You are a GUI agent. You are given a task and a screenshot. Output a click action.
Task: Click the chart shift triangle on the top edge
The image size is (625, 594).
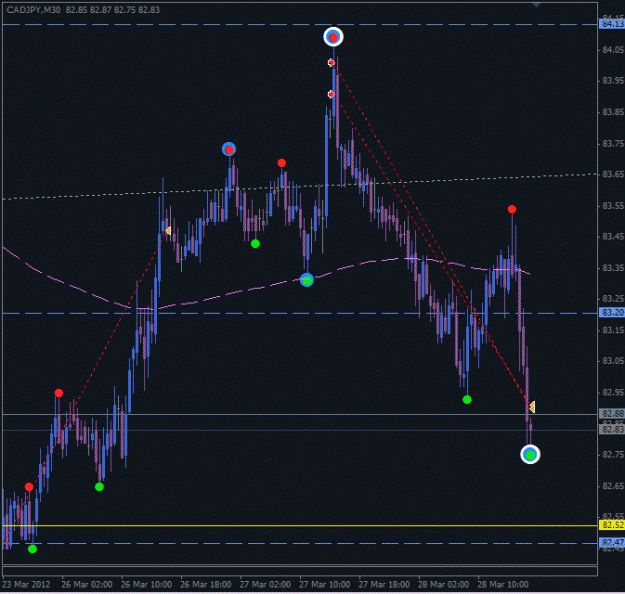click(x=536, y=4)
